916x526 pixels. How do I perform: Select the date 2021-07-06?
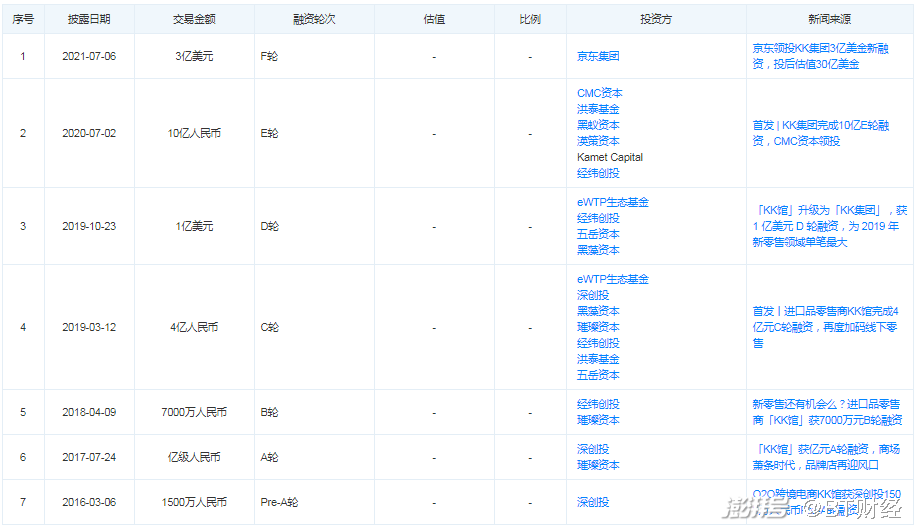click(89, 56)
